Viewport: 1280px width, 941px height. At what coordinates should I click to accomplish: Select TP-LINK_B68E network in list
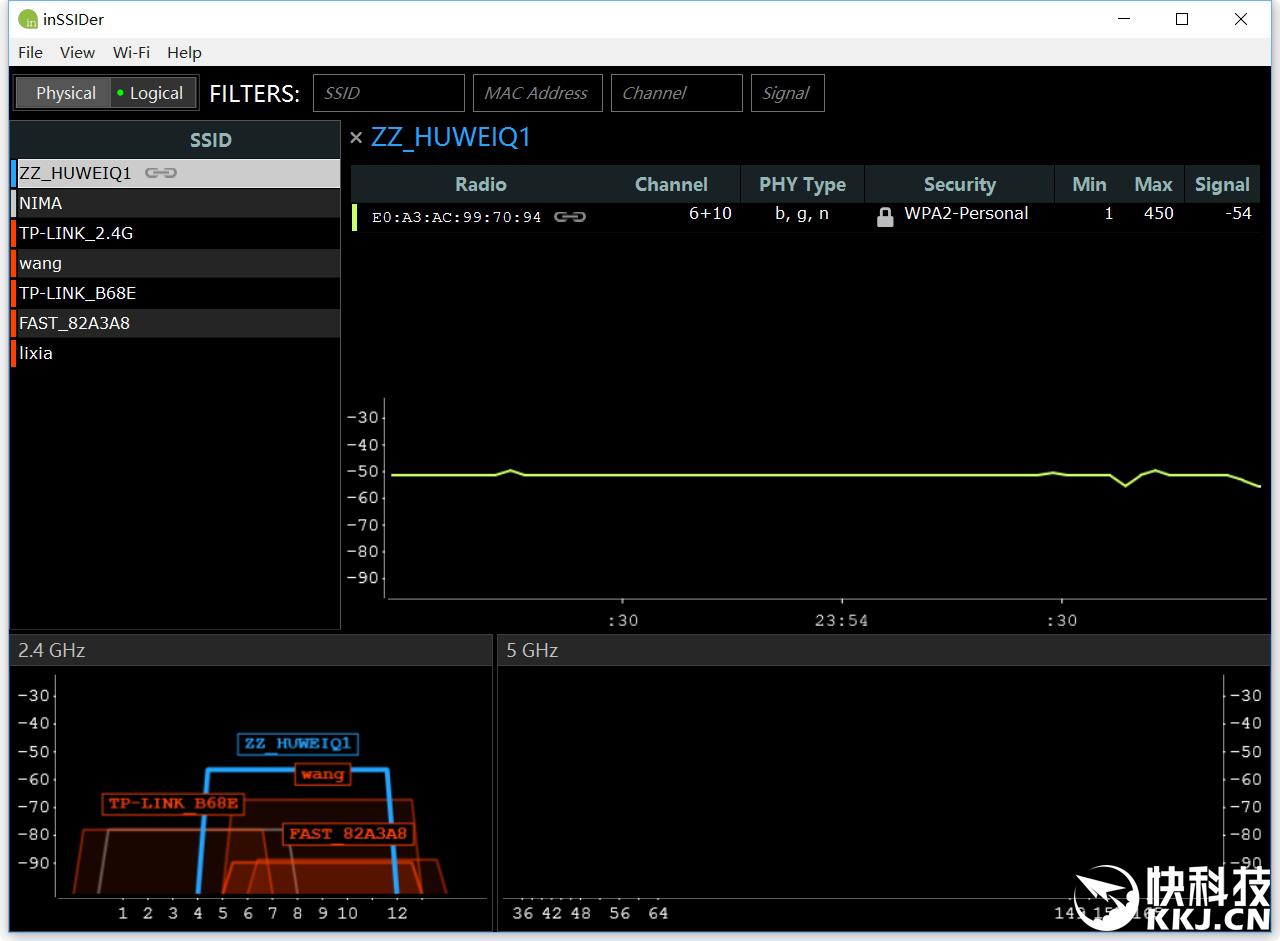point(176,293)
